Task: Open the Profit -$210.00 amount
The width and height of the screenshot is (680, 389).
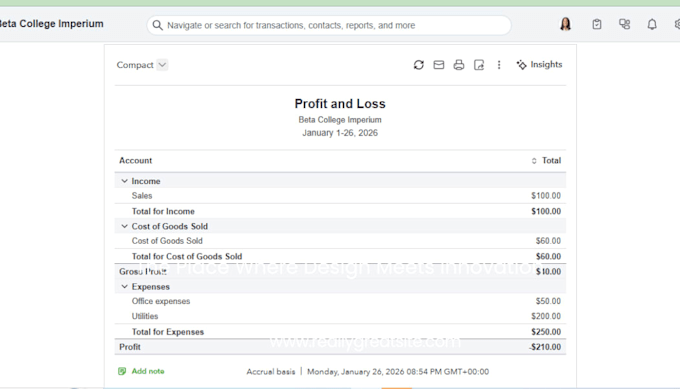Action: 545,347
